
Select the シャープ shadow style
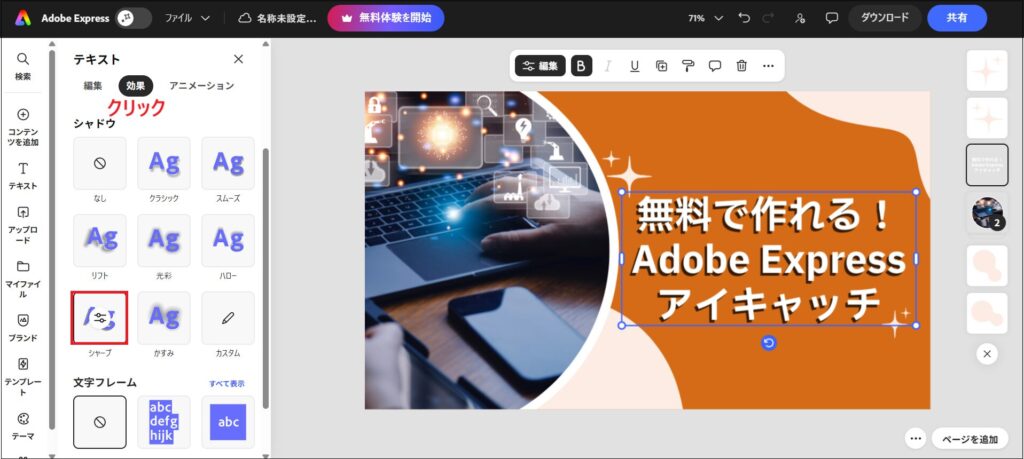[x=100, y=318]
